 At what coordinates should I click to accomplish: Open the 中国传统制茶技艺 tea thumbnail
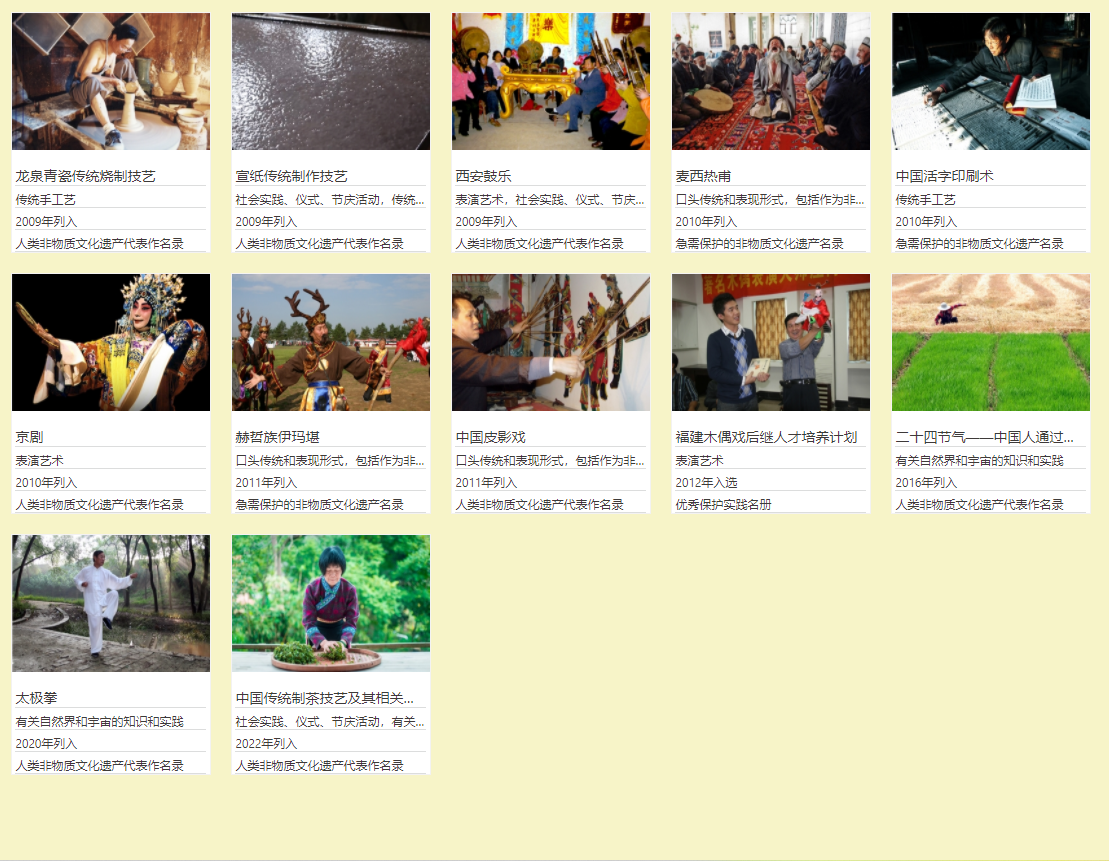click(x=331, y=603)
